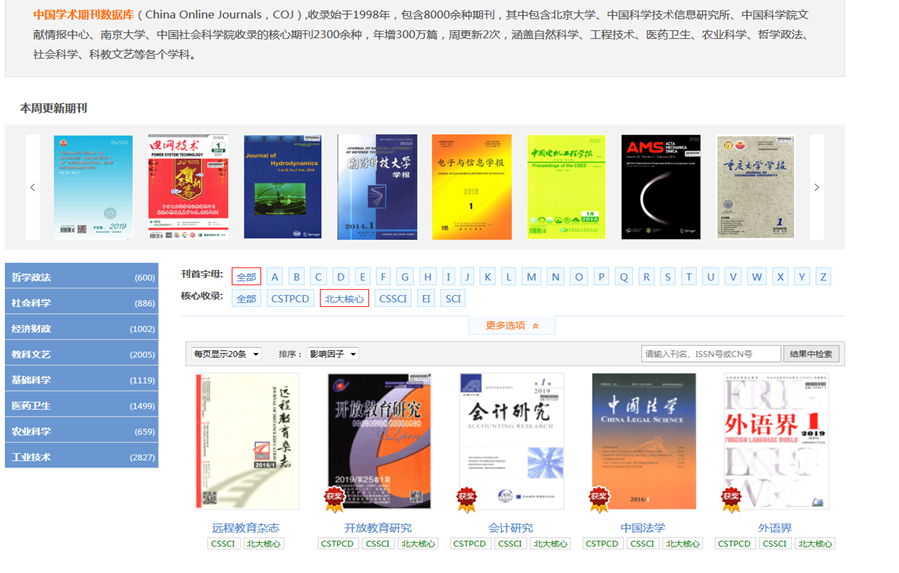This screenshot has width=899, height=573.
Task: Filter by CSSCI core index
Action: pos(393,298)
